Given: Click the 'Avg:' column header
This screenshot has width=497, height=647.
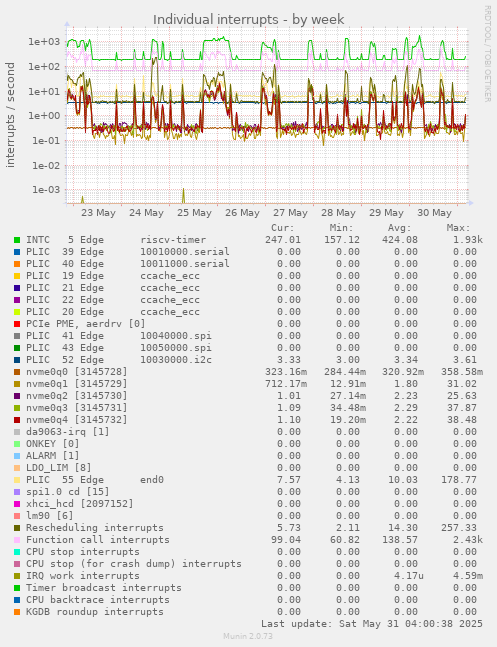Looking at the screenshot, I should pos(400,228).
